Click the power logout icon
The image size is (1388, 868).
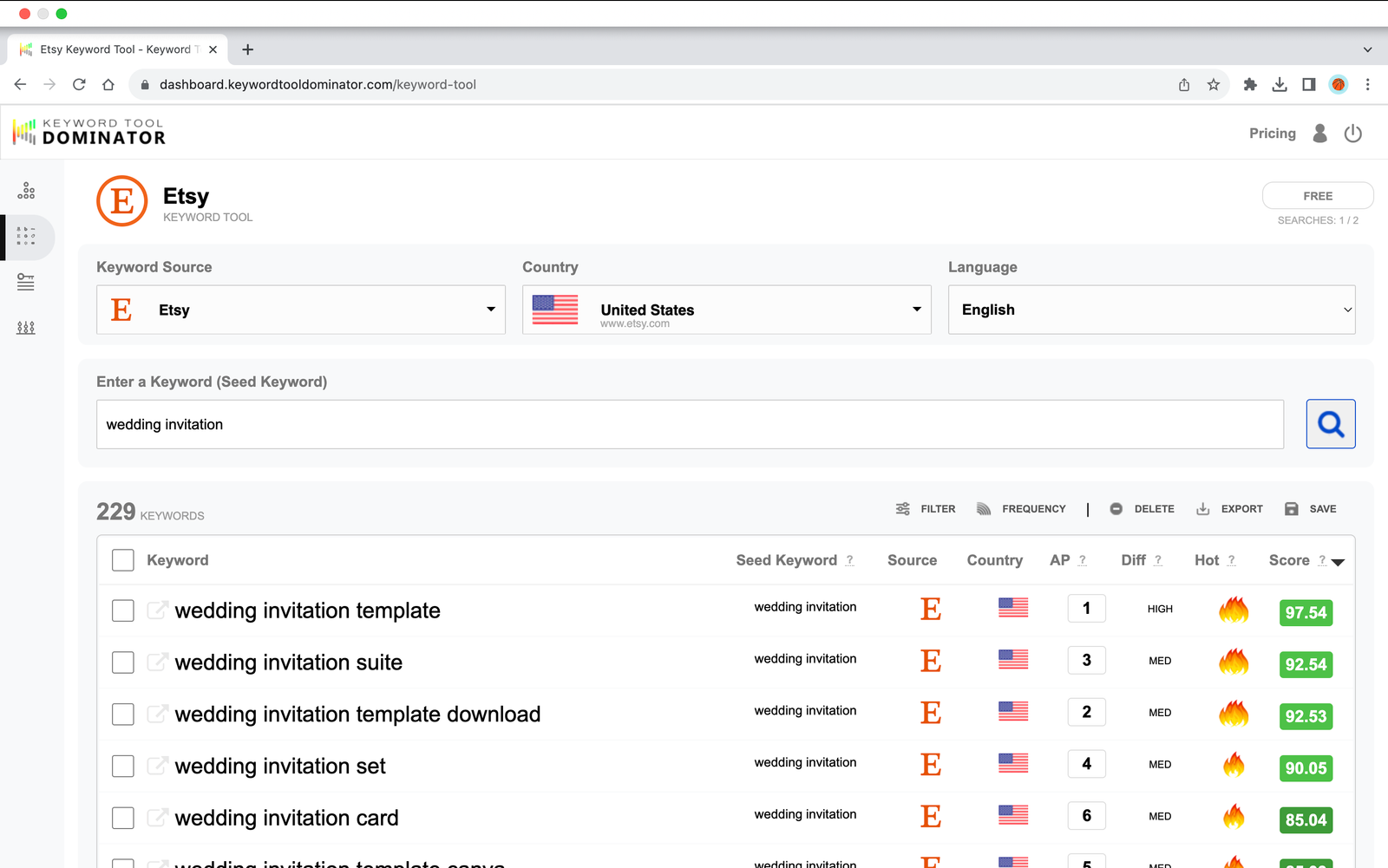click(x=1353, y=134)
